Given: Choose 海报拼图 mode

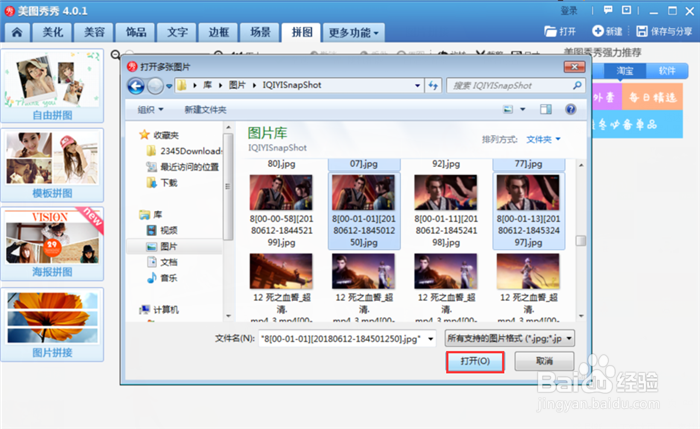Looking at the screenshot, I should (52, 244).
